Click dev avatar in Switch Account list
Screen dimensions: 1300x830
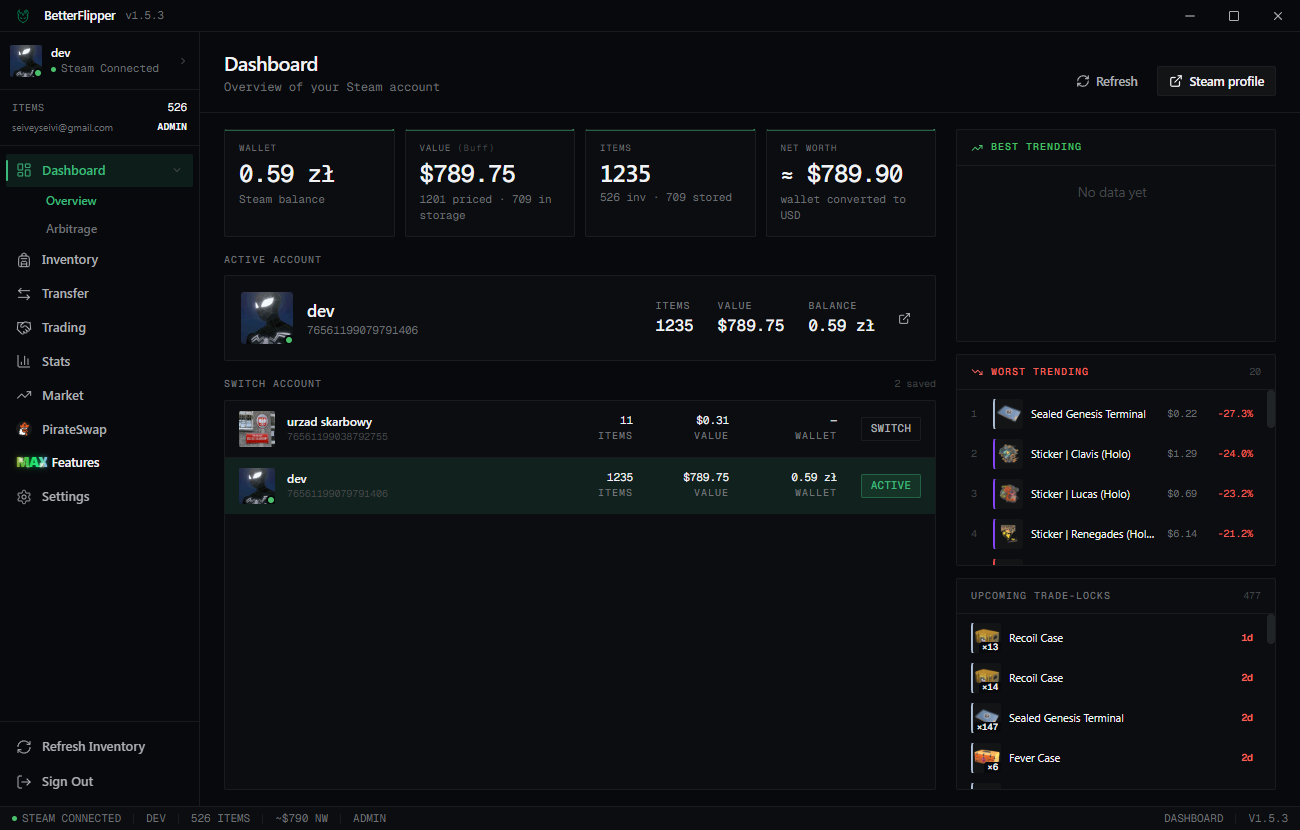[x=257, y=485]
